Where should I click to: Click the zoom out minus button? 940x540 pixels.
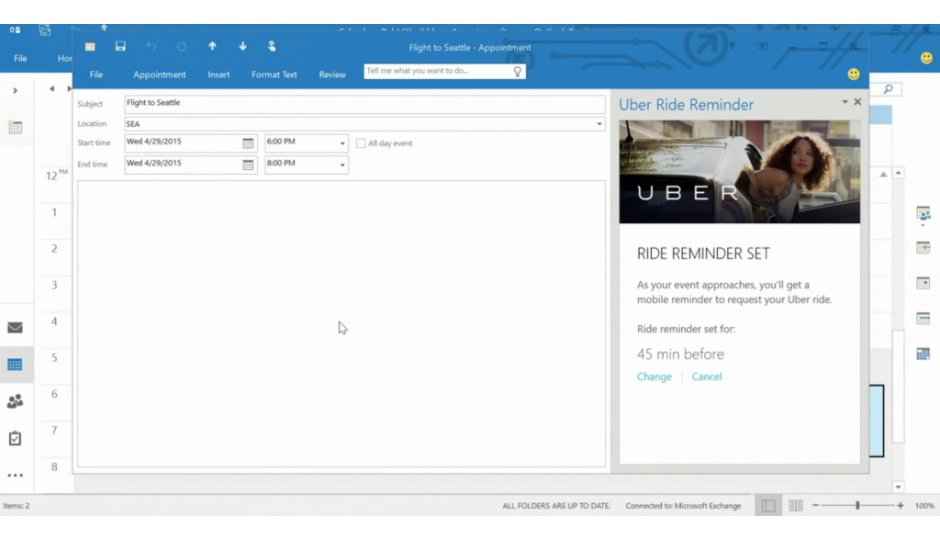tap(816, 506)
